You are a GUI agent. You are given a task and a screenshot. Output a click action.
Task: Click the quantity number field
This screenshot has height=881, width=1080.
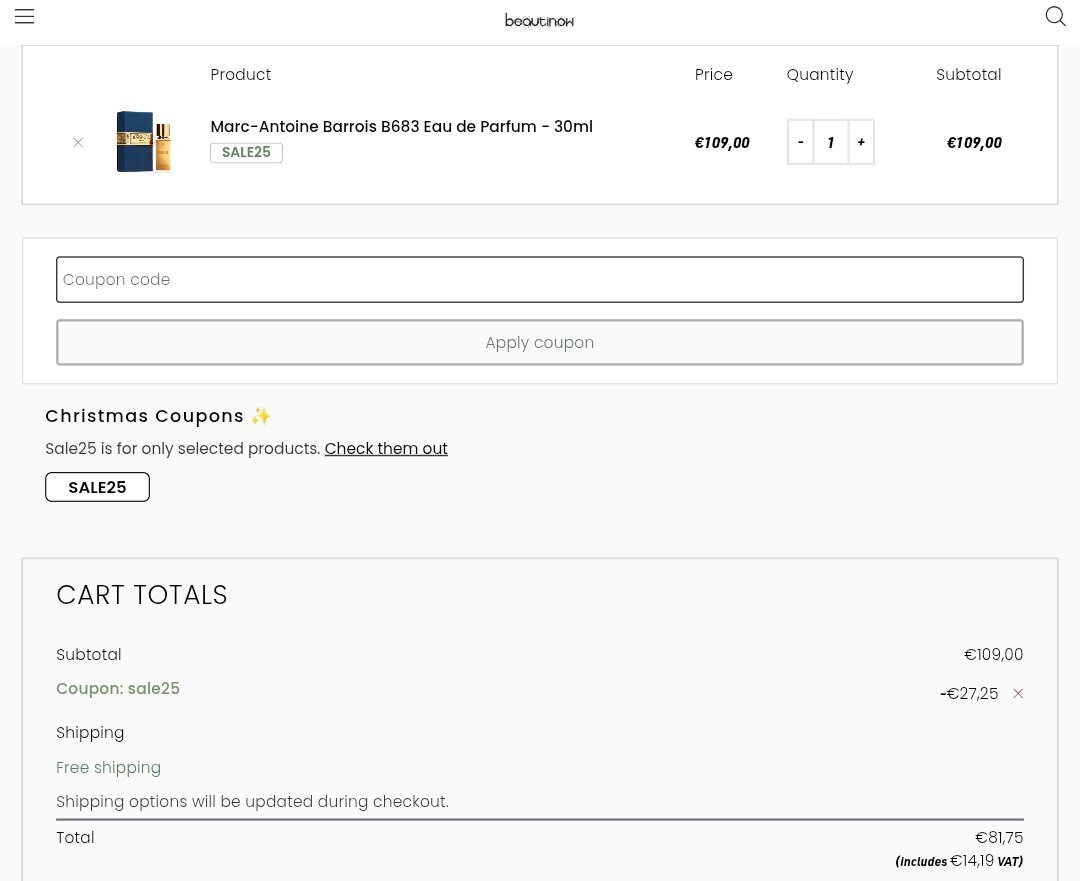click(830, 142)
